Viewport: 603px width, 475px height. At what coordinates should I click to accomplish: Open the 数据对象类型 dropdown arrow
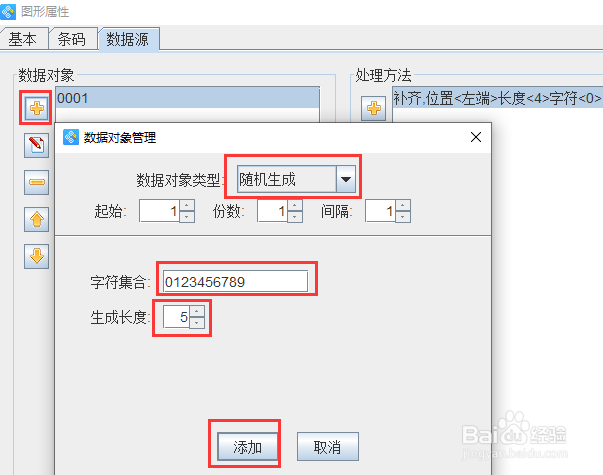point(346,179)
